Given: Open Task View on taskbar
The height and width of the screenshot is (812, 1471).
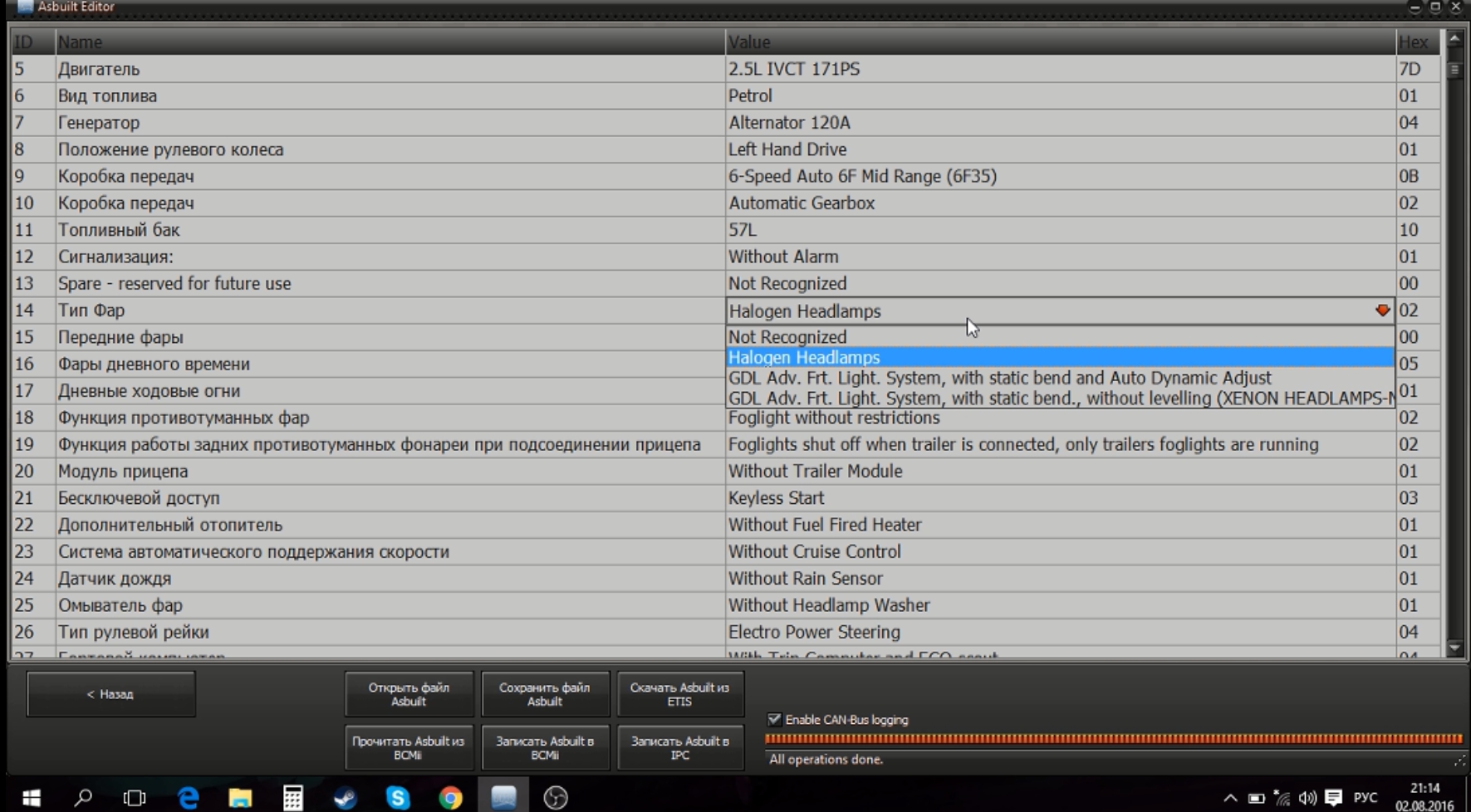Looking at the screenshot, I should pos(135,798).
